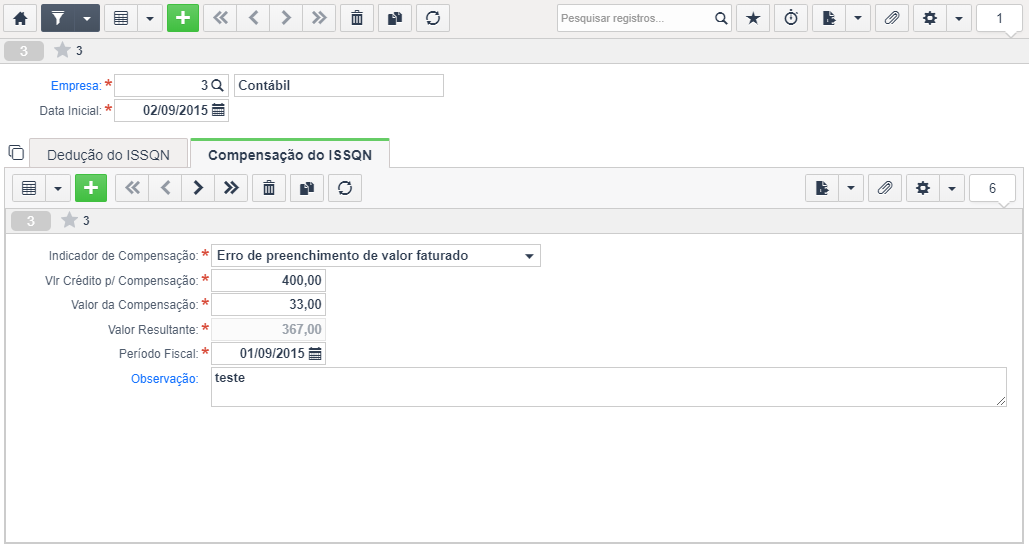Open the Empresa label link
The image size is (1029, 548).
click(76, 86)
